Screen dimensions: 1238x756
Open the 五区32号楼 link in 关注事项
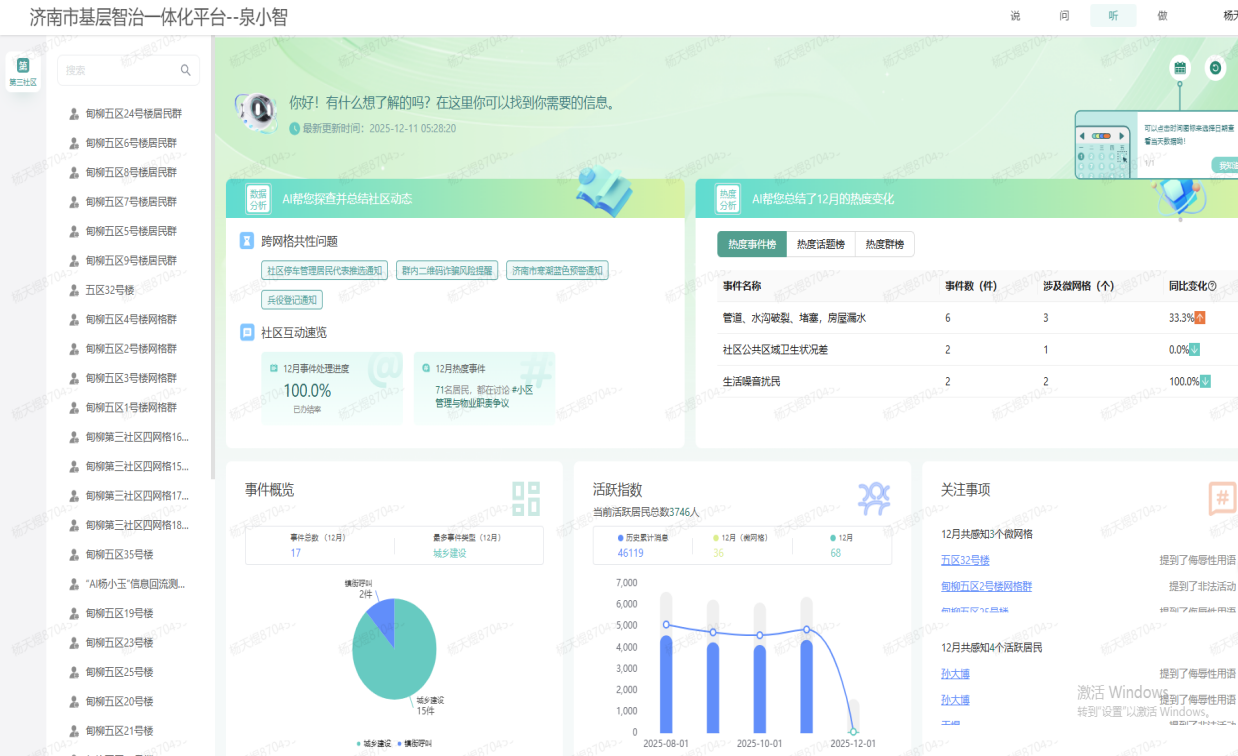[x=965, y=561]
